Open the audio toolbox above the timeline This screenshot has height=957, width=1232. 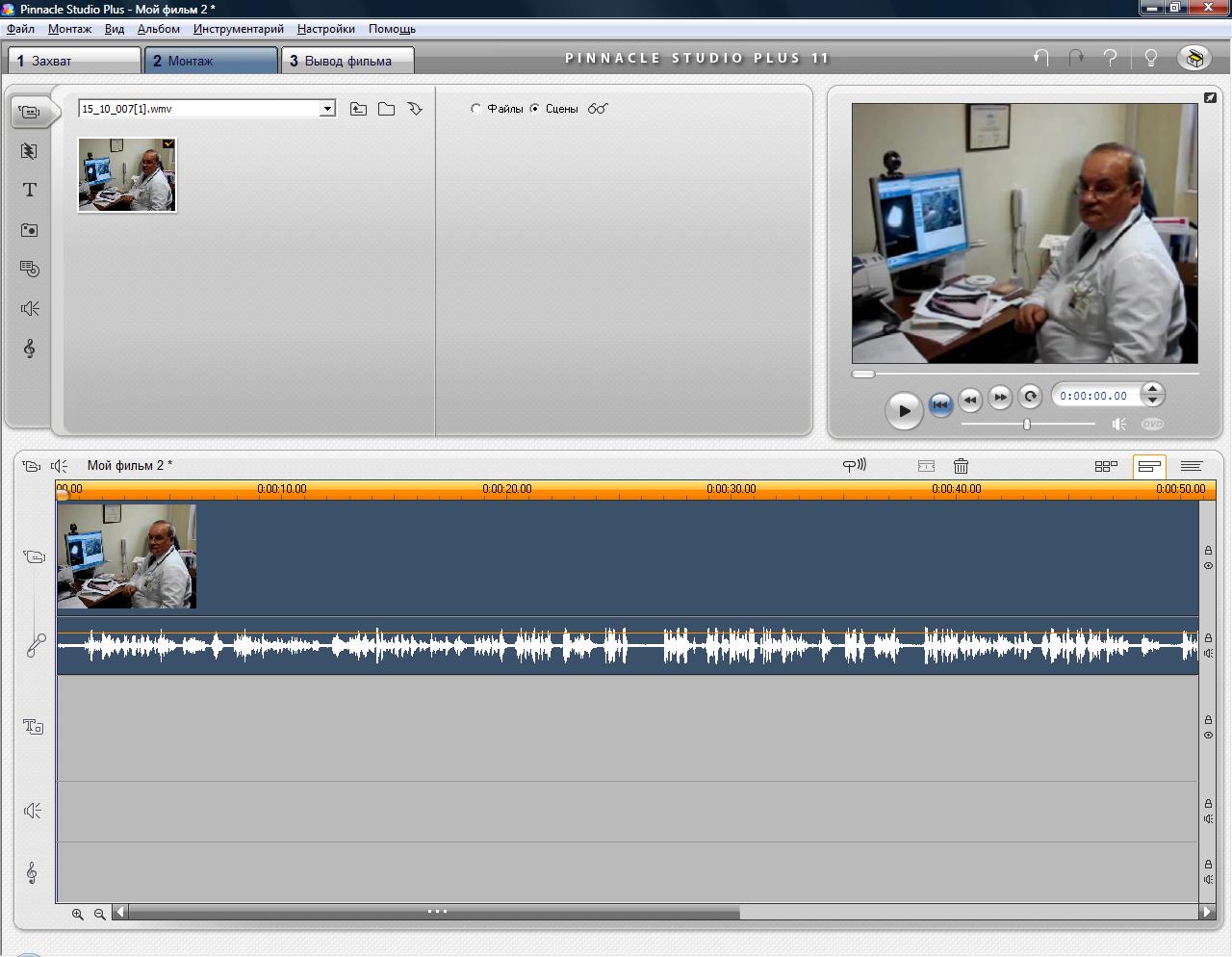[x=60, y=466]
